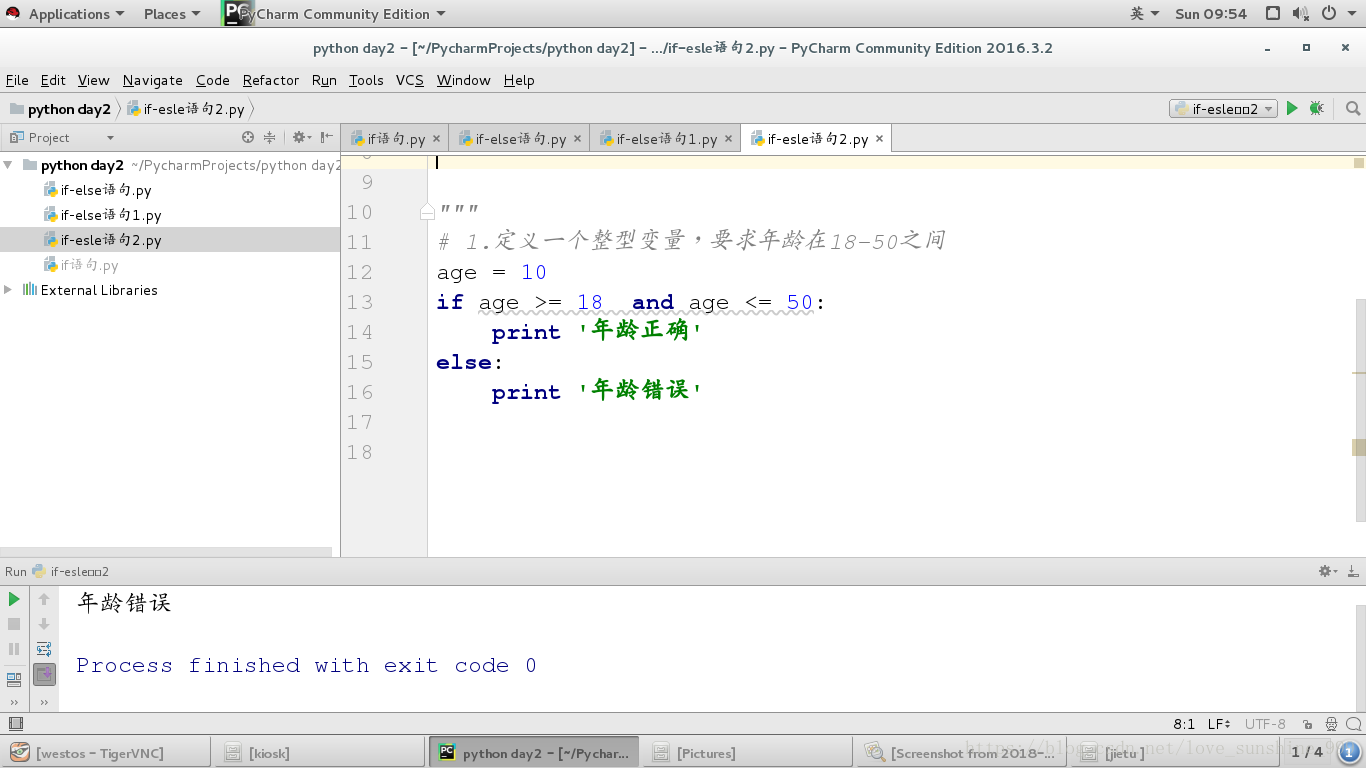Change file encoding UTF-8
This screenshot has height=768, width=1366.
(1265, 724)
